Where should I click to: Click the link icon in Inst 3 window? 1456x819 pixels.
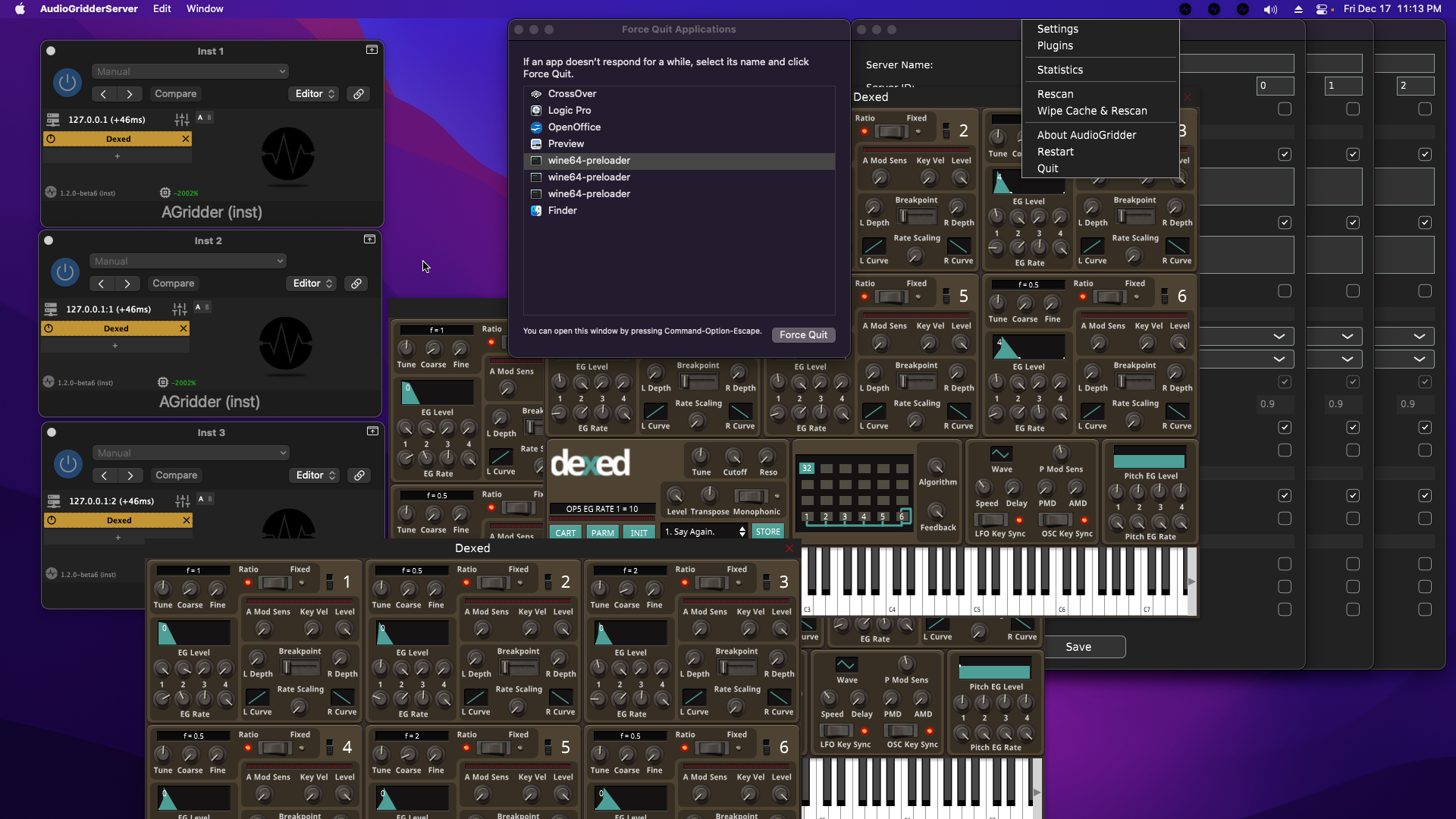point(359,475)
